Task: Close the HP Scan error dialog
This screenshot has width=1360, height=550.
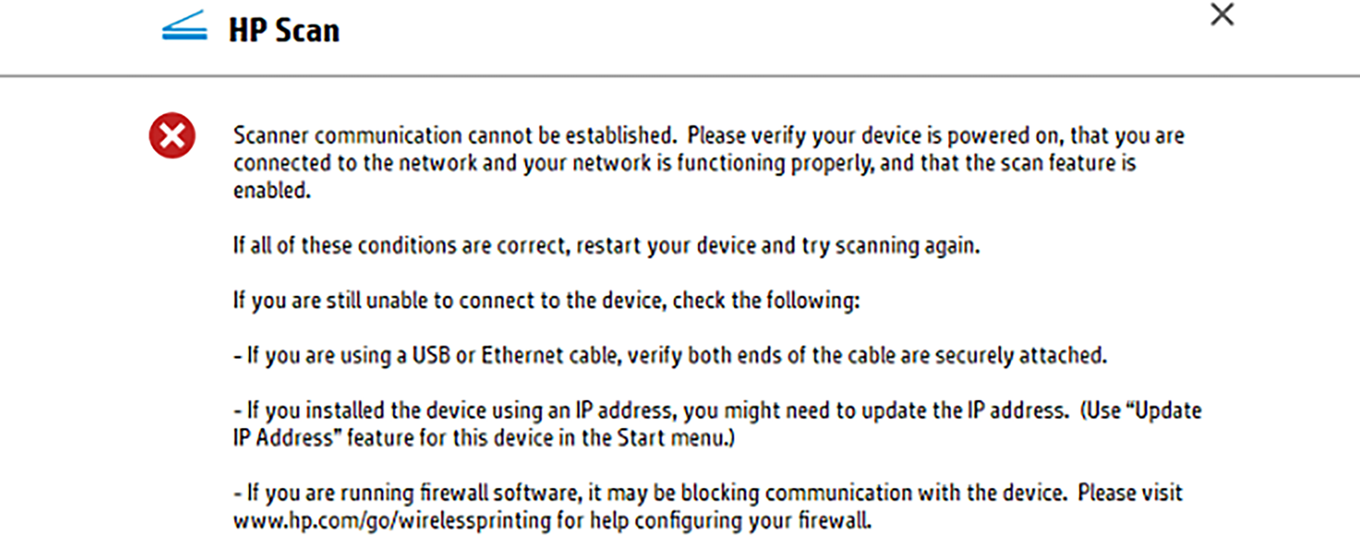Action: (x=1222, y=15)
